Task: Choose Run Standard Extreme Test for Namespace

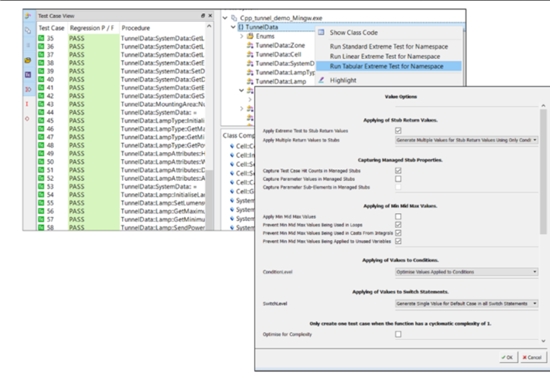Action: (x=389, y=47)
